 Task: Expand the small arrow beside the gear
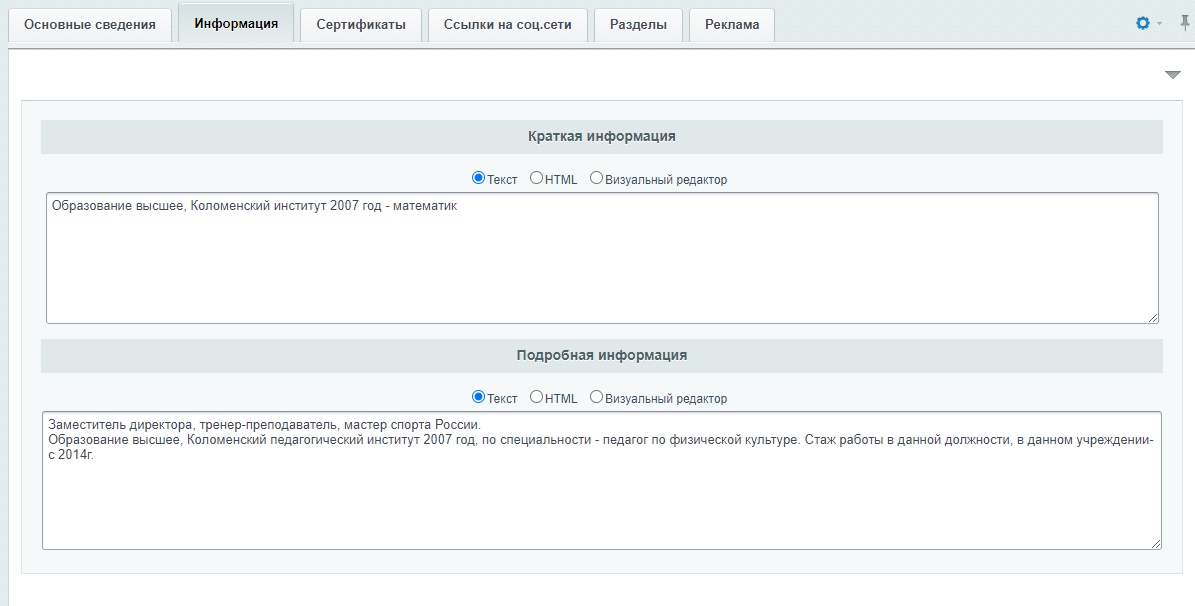[1159, 24]
